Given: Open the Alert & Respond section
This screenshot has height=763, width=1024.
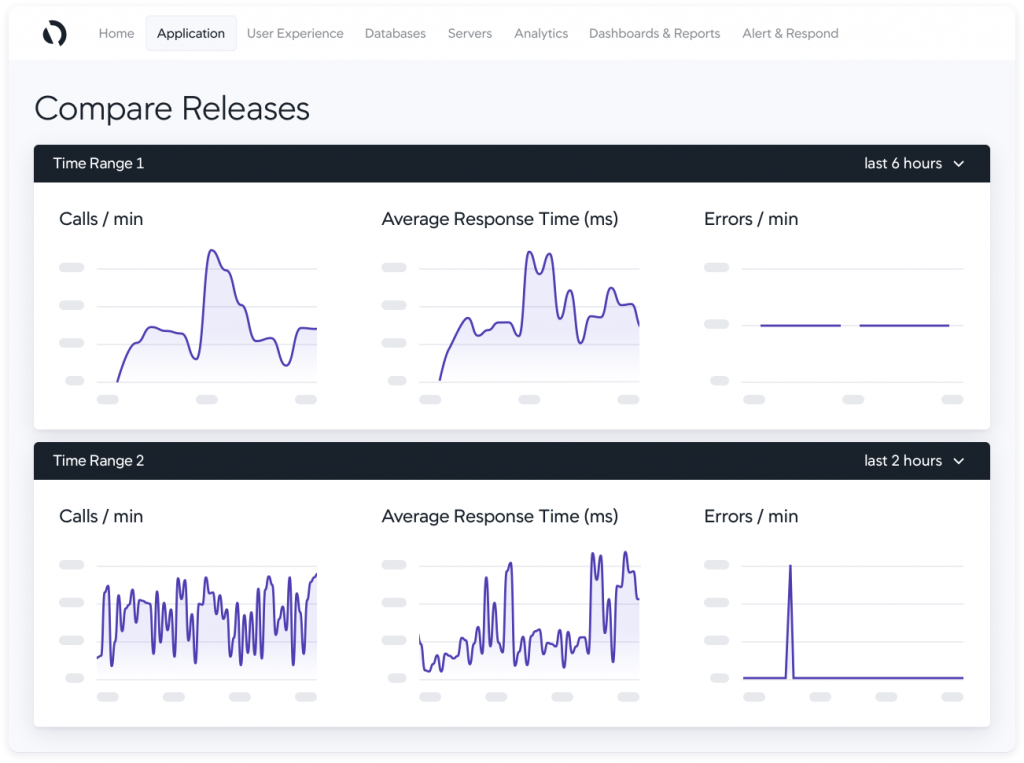Looking at the screenshot, I should click(x=790, y=33).
